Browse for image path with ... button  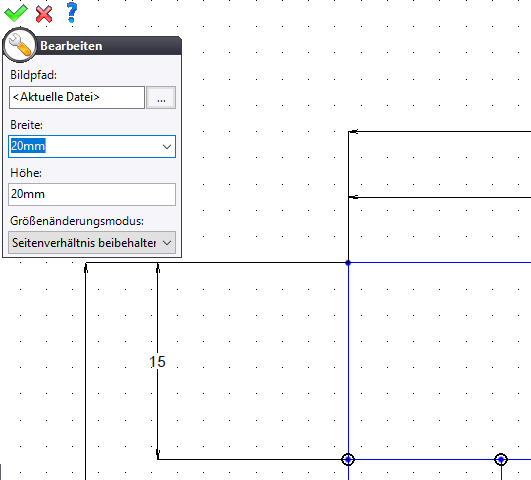point(161,98)
